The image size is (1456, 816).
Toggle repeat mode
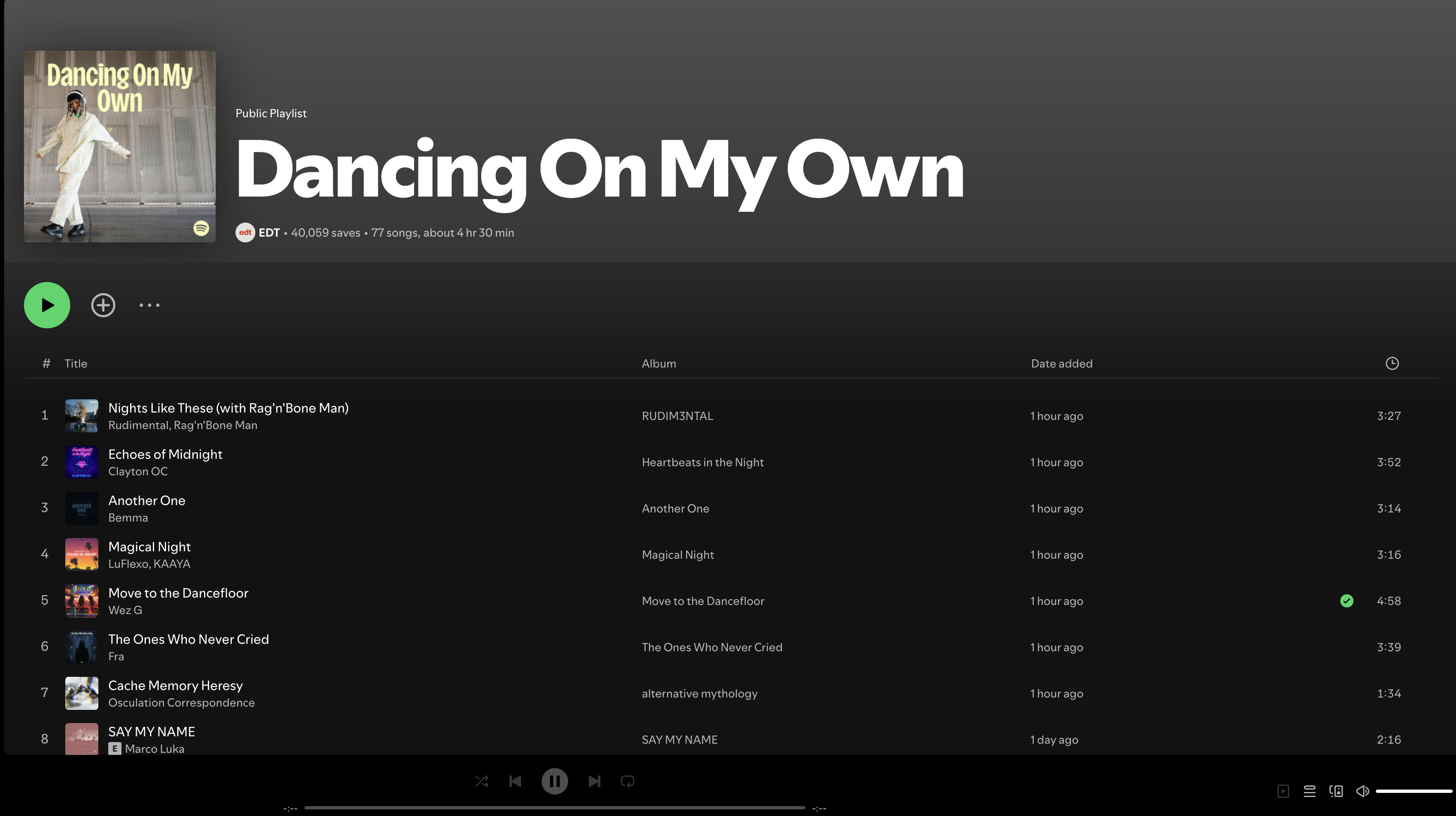pyautogui.click(x=627, y=781)
